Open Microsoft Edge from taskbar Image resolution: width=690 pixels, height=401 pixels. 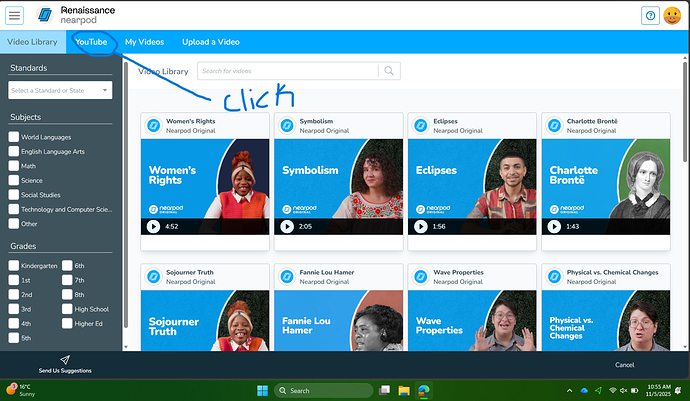coord(424,390)
